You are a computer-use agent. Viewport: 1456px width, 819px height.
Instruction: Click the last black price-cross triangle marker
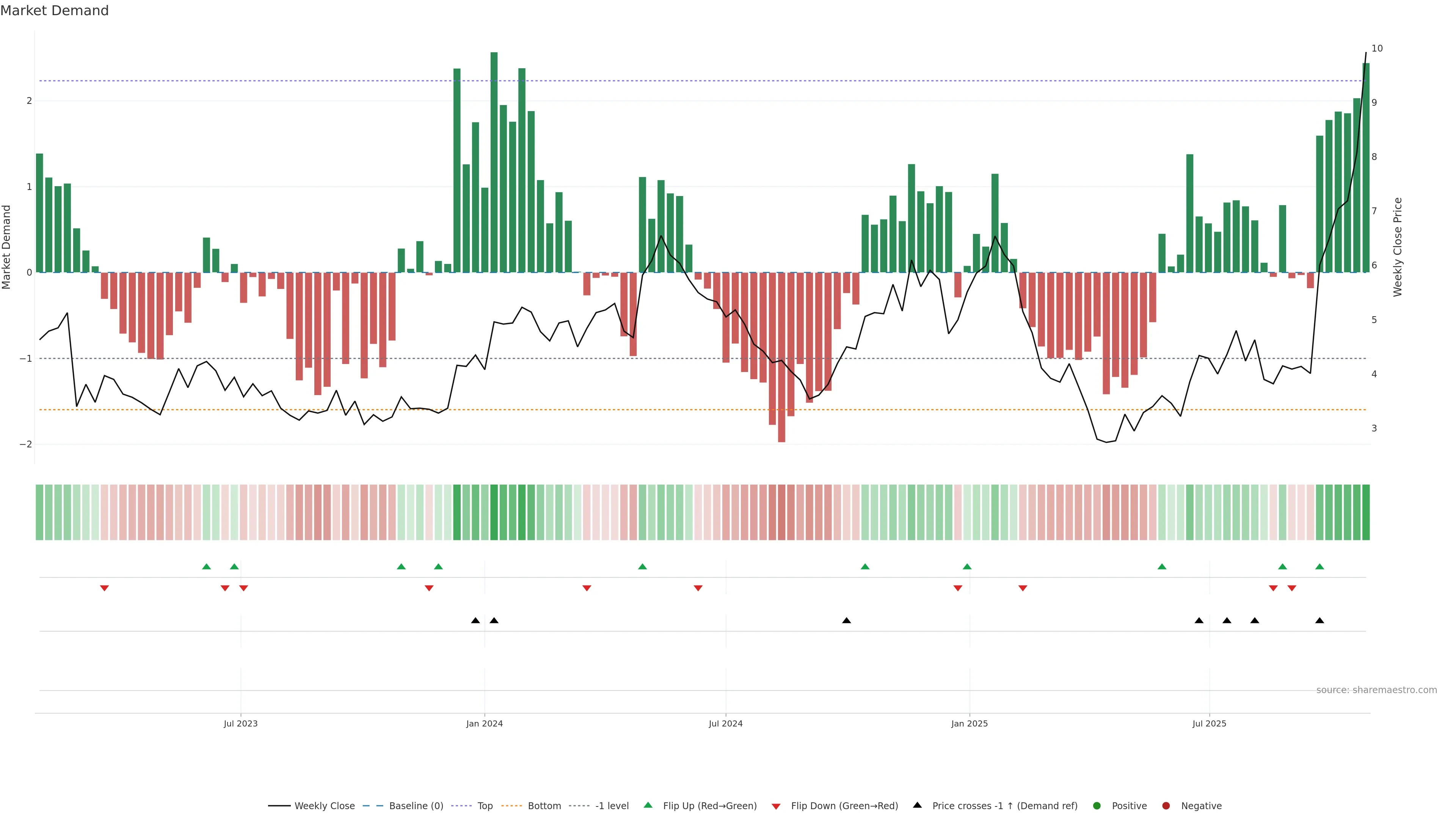tap(1320, 621)
